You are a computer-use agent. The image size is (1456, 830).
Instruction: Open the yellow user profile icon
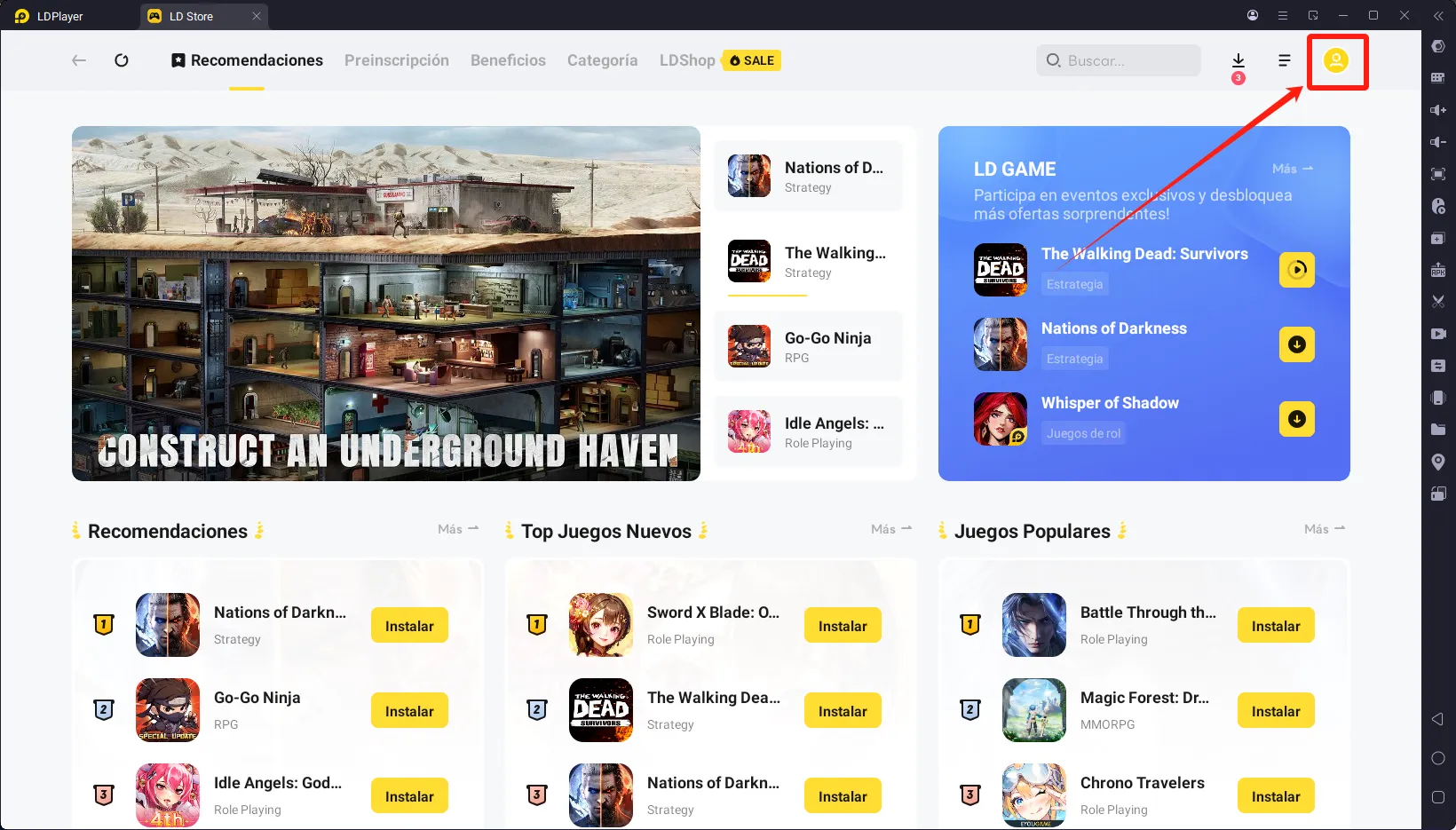[x=1335, y=60]
